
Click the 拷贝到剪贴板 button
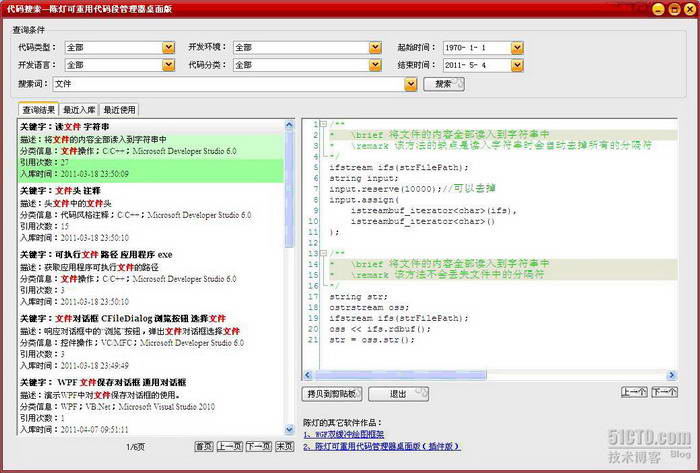point(335,393)
